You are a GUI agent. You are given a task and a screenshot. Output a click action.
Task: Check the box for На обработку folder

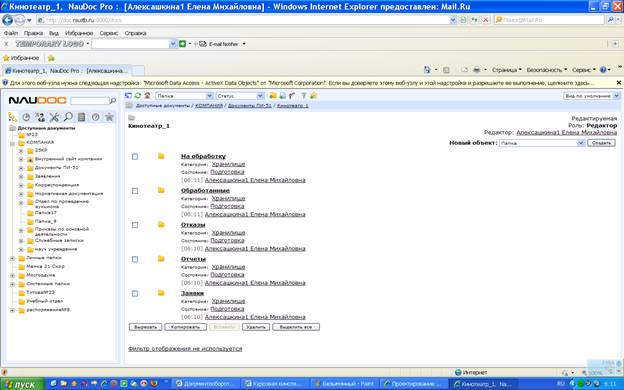[135, 156]
